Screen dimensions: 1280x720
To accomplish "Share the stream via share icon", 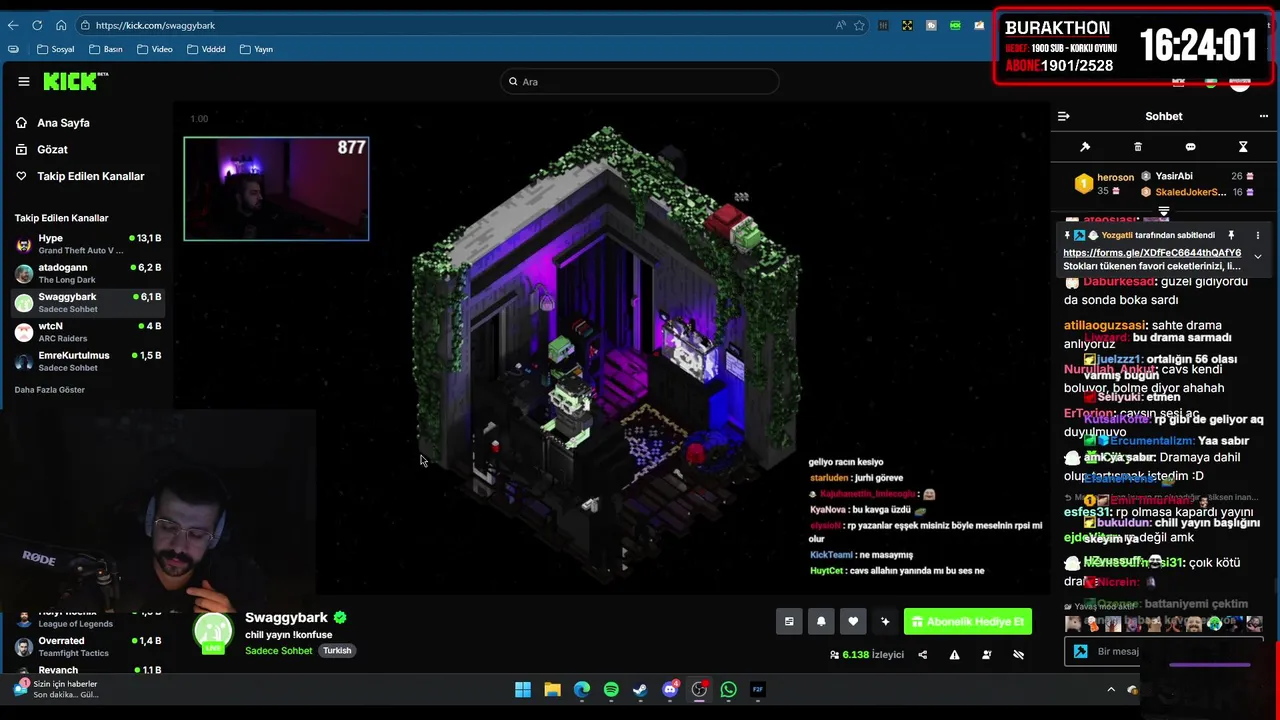I will (x=922, y=655).
